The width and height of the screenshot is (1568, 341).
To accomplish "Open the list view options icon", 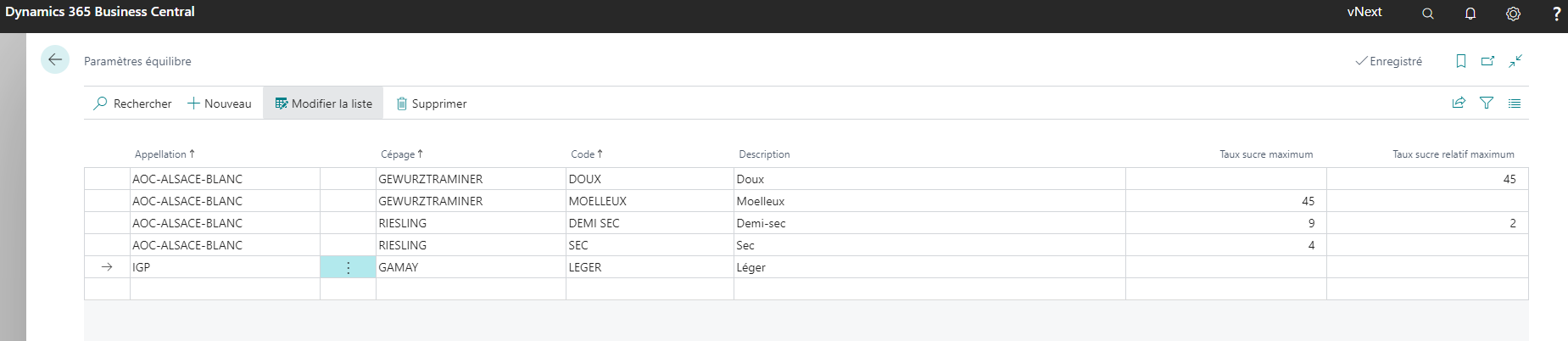I will click(x=1515, y=103).
